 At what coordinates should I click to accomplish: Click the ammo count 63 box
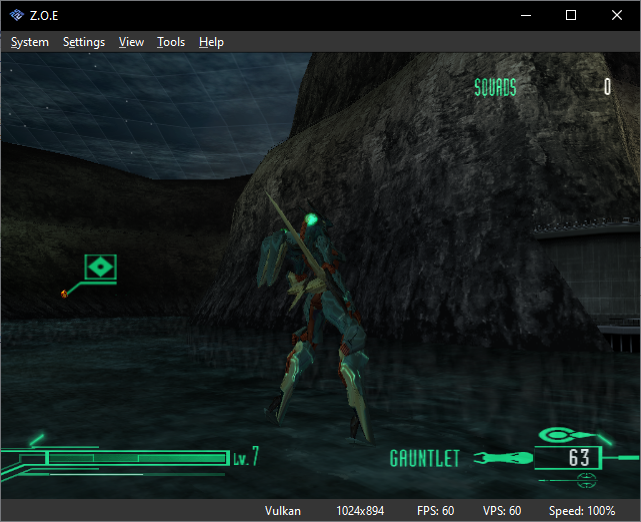[568, 458]
